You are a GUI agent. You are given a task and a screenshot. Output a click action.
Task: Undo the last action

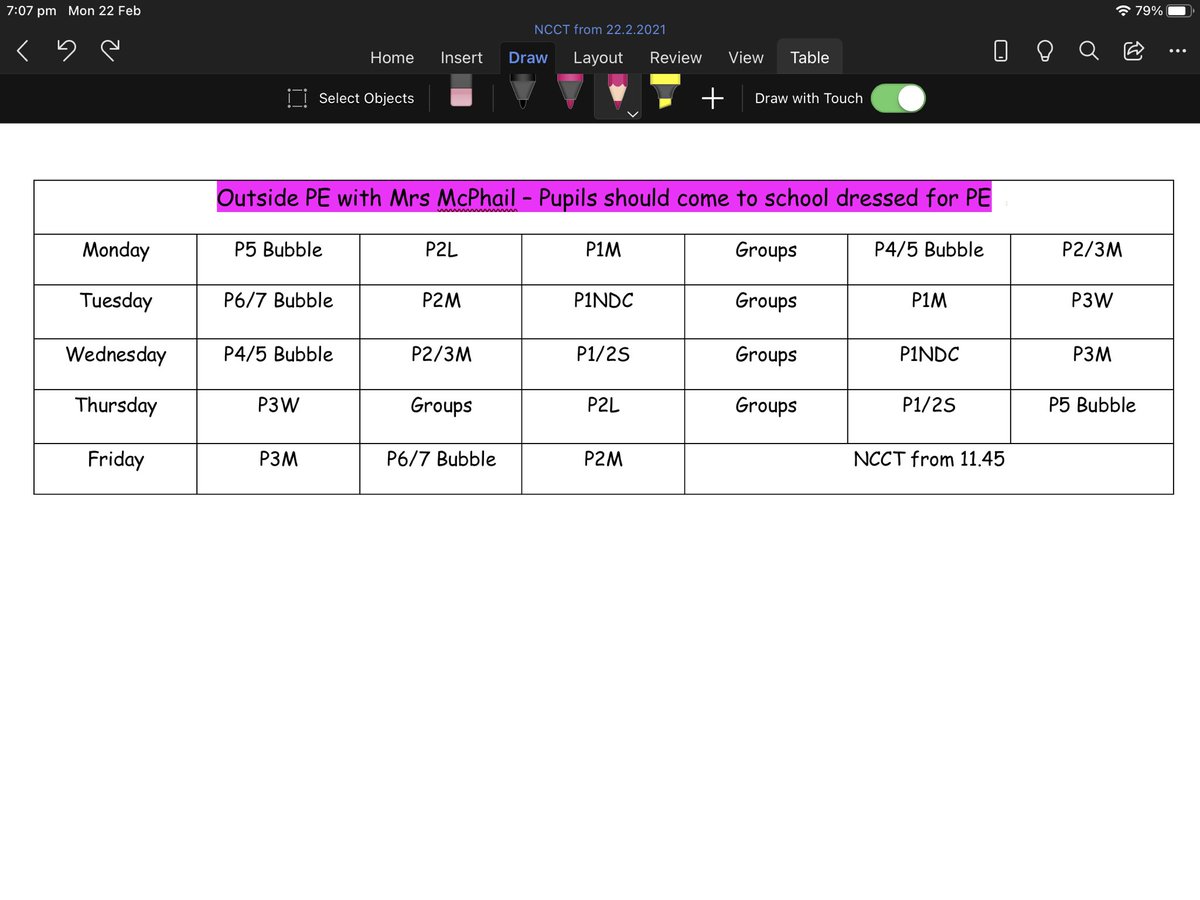(x=67, y=52)
